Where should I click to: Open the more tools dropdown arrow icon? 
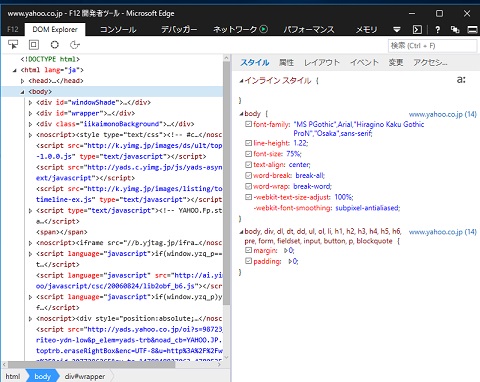coord(397,30)
